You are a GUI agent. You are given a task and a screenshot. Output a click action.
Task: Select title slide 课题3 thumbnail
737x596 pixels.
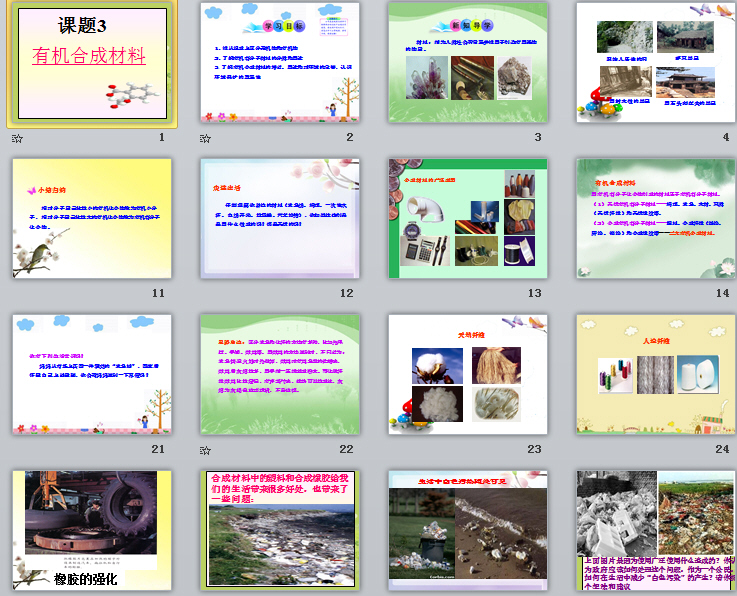(92, 64)
